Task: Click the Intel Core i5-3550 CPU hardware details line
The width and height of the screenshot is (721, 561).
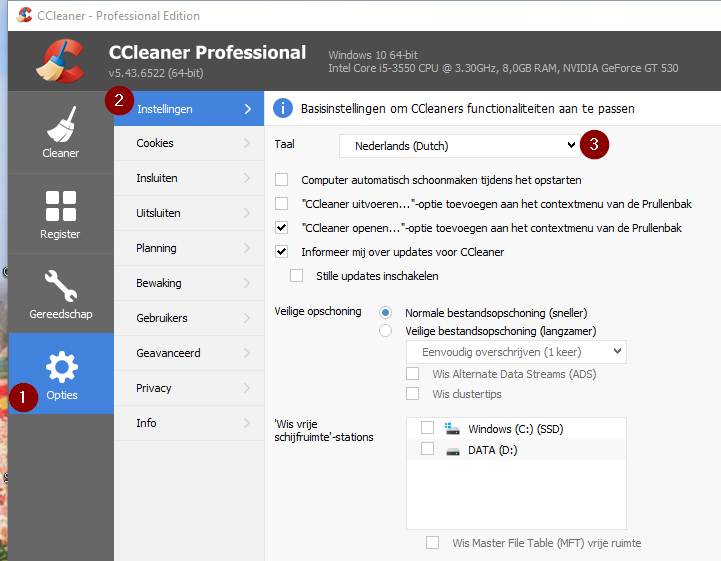Action: click(x=503, y=68)
